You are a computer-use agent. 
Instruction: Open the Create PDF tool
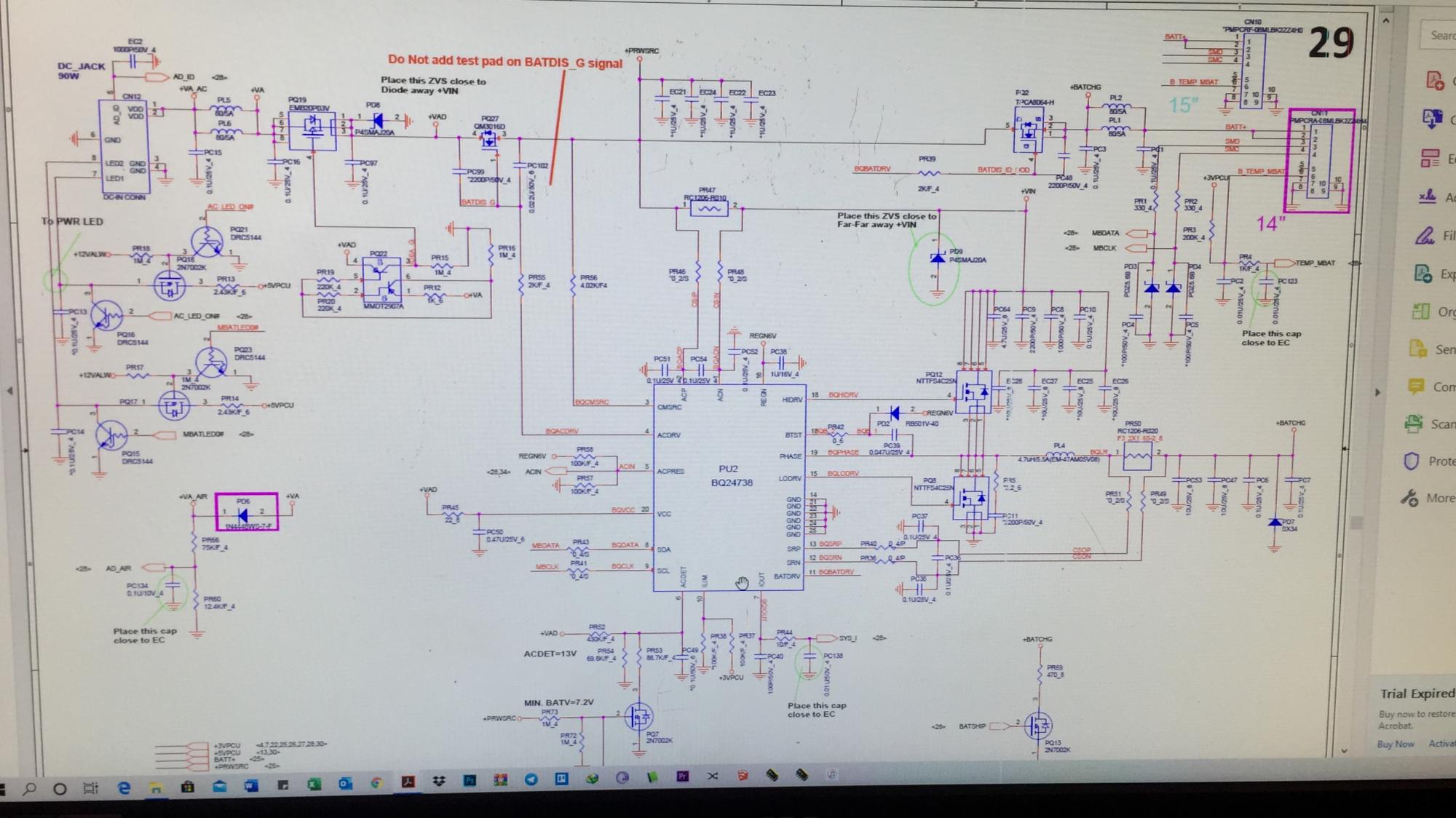(x=1434, y=80)
